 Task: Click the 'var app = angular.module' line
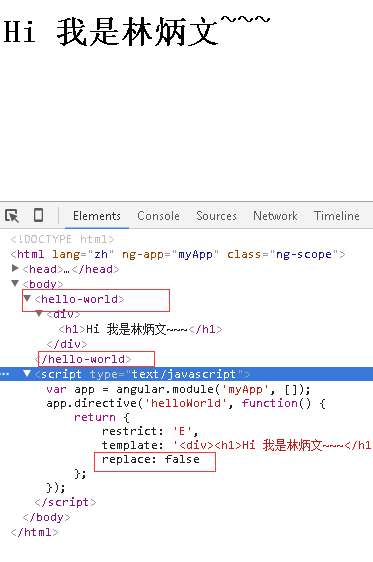tap(178, 389)
